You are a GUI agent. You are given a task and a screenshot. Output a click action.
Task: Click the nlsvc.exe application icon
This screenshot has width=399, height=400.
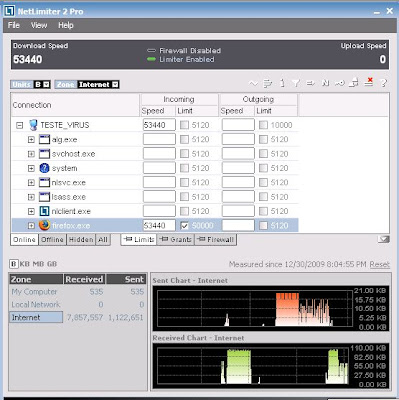[x=44, y=182]
